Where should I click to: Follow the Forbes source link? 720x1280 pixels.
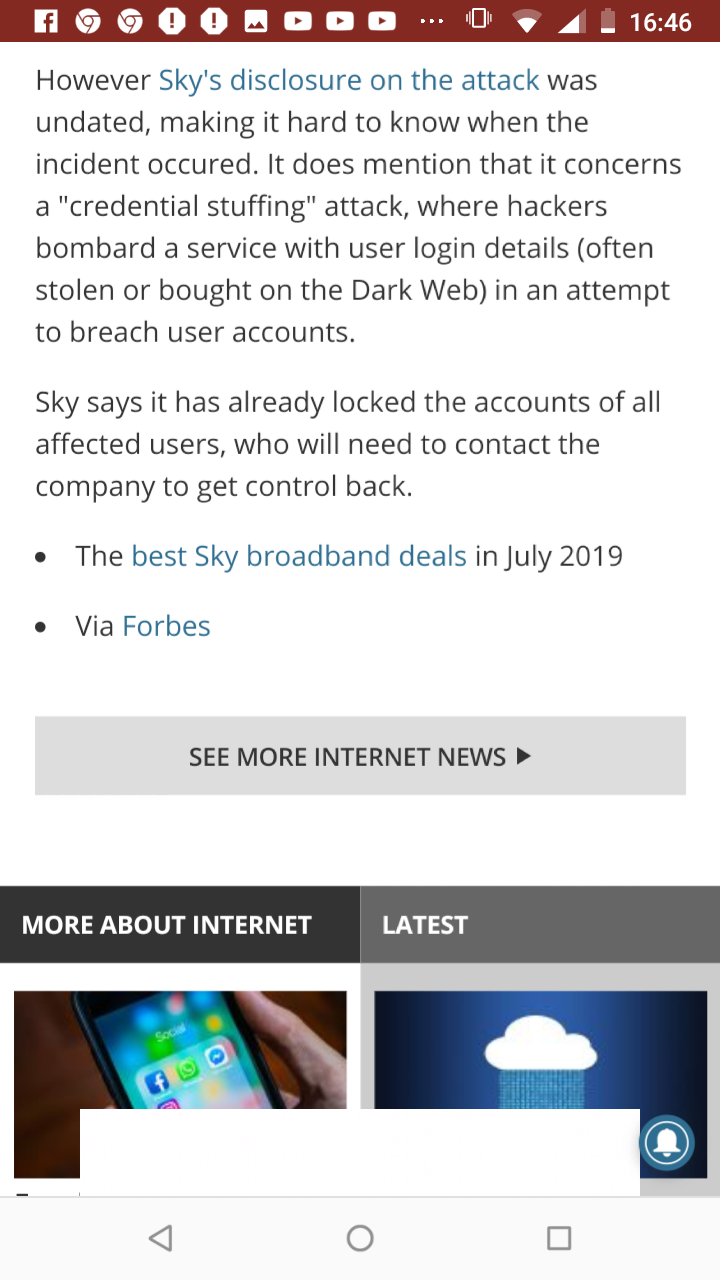[x=166, y=626]
